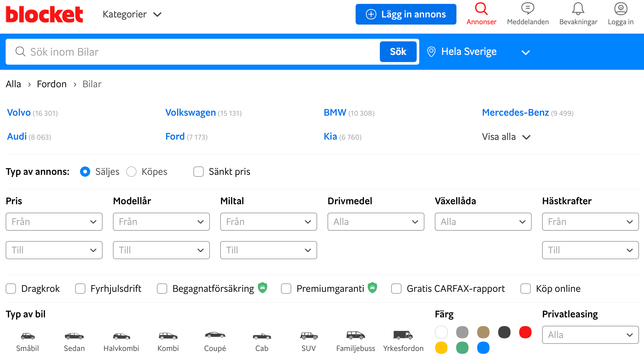Open the Privatleasing dropdown
This screenshot has width=644, height=360.
(x=590, y=335)
